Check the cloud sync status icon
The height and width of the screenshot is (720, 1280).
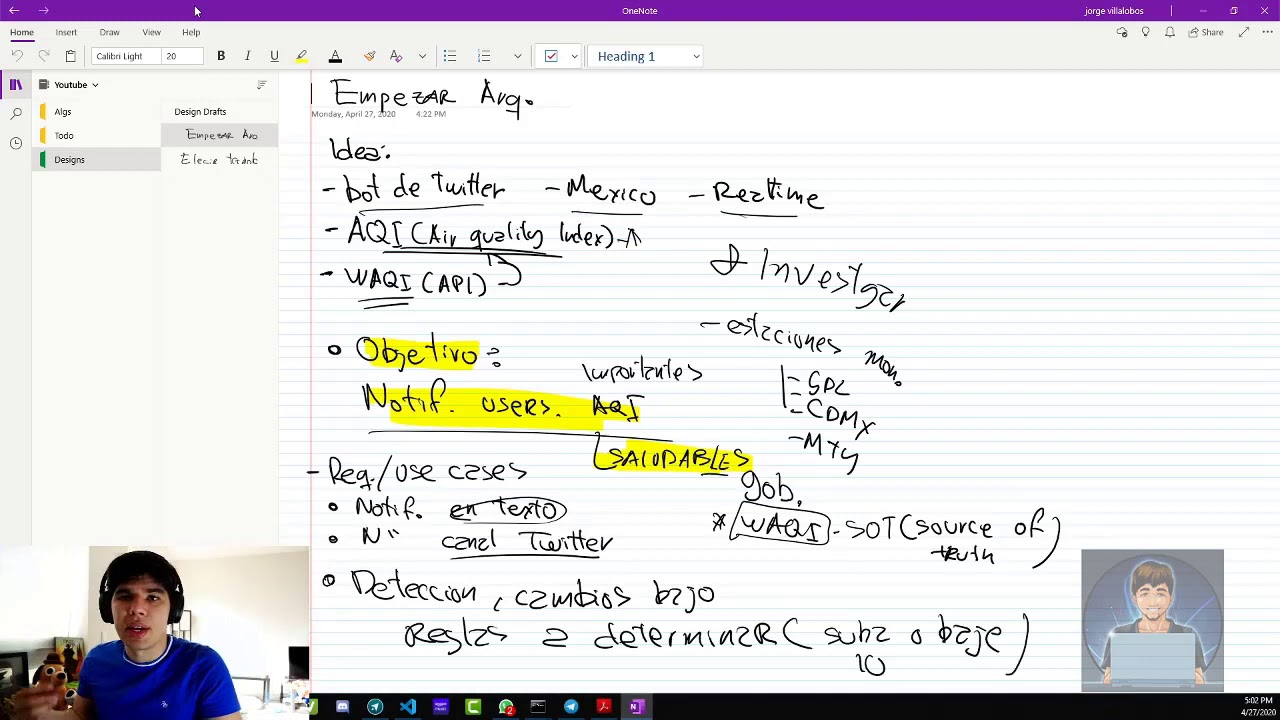(1122, 32)
